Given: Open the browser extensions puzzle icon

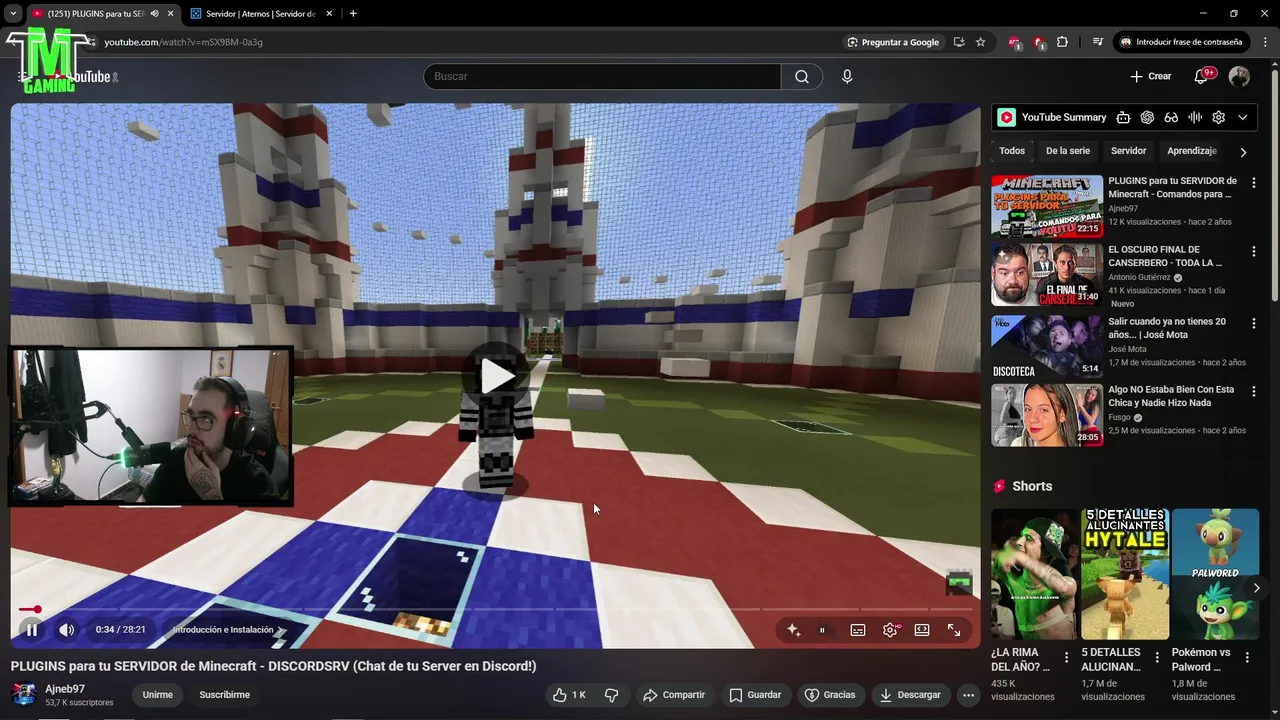Looking at the screenshot, I should 1062,42.
